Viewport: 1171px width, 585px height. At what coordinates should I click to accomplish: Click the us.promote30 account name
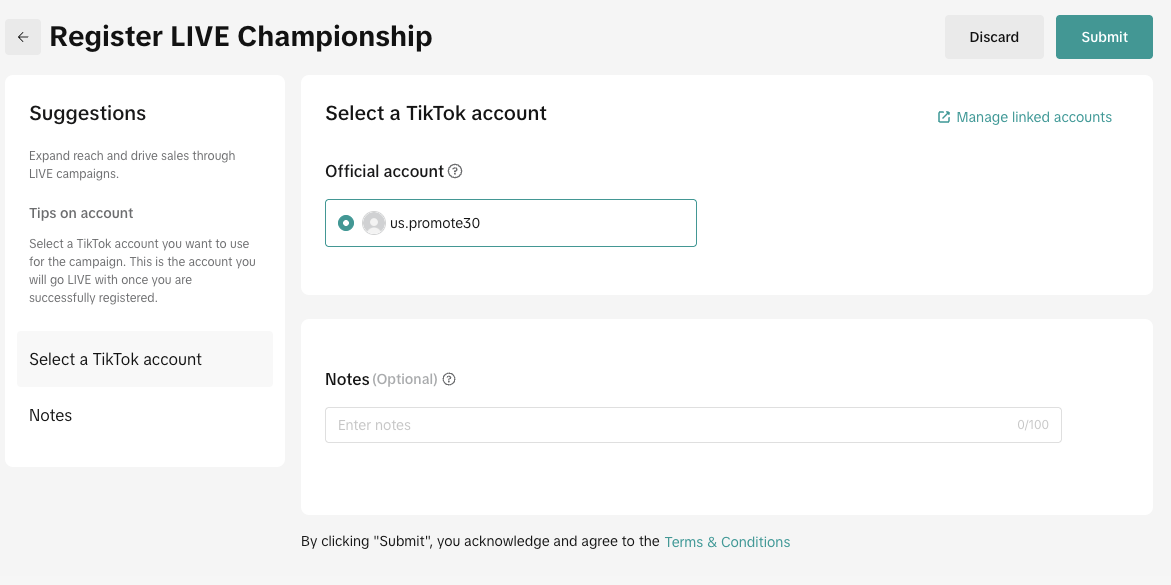[x=435, y=223]
